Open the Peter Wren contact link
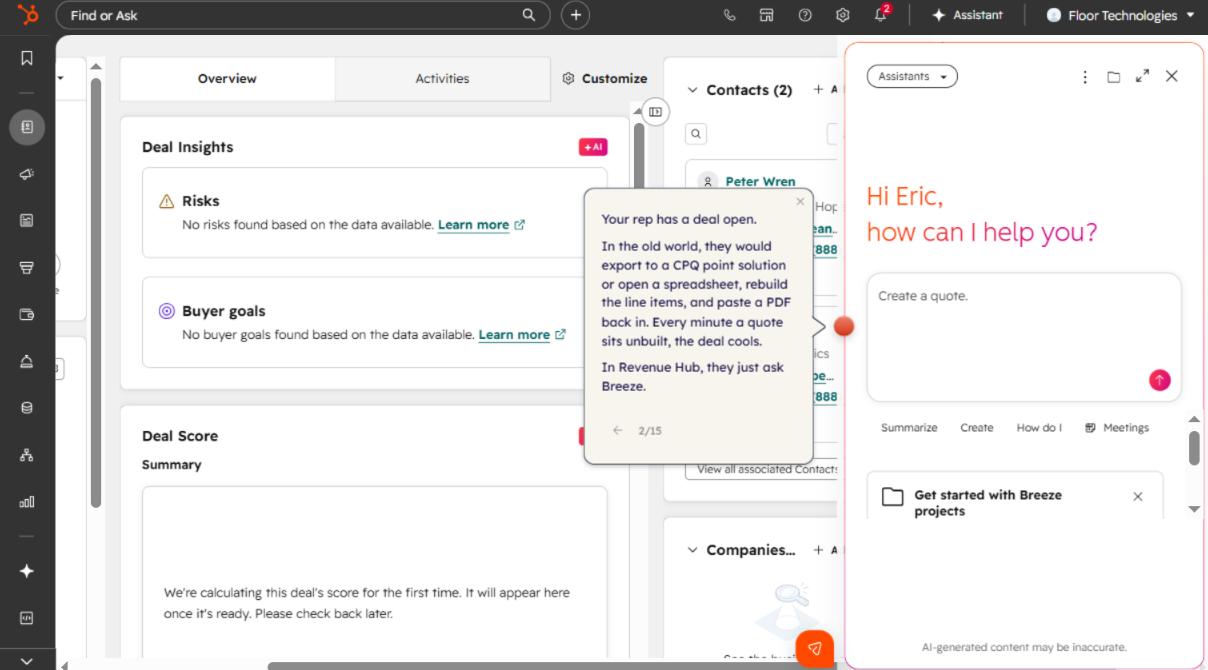1208x670 pixels. (760, 181)
